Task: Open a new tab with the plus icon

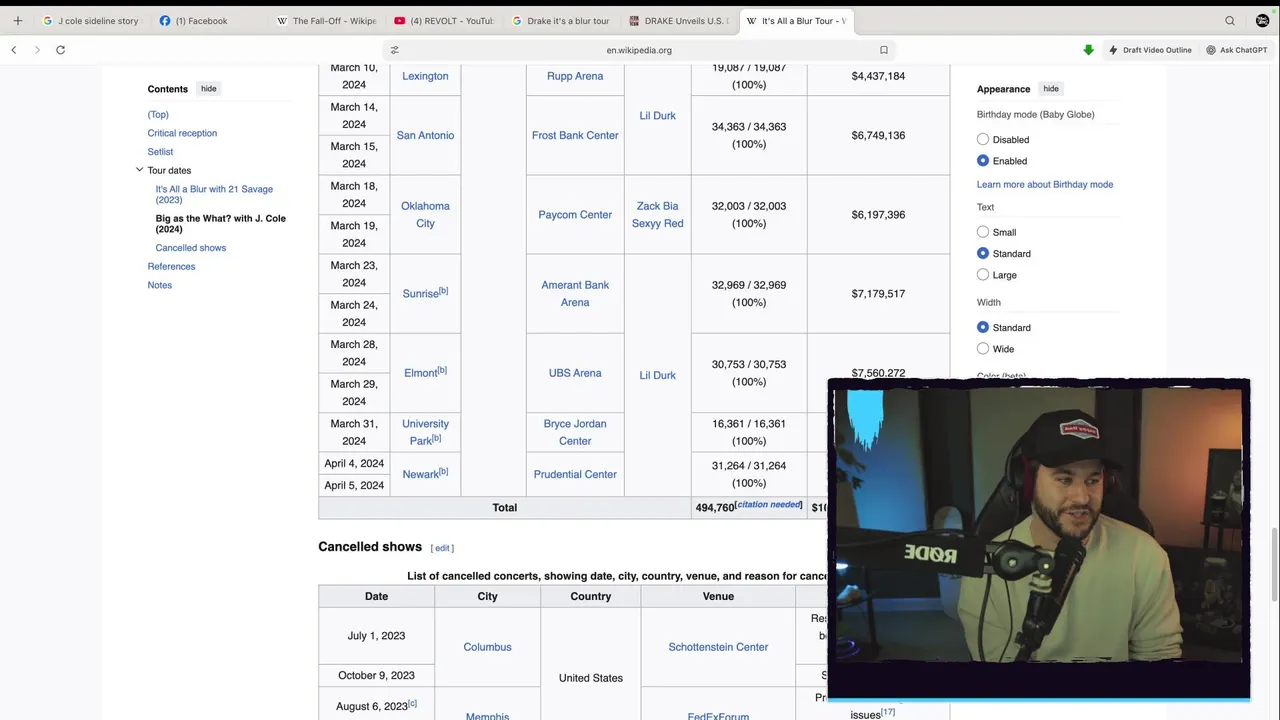Action: (x=17, y=20)
